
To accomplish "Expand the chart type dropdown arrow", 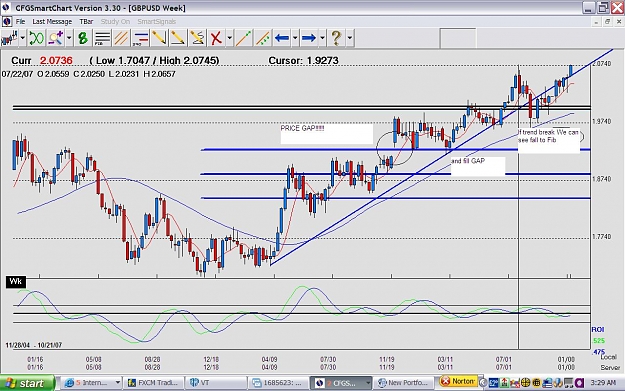I will click(x=23, y=38).
